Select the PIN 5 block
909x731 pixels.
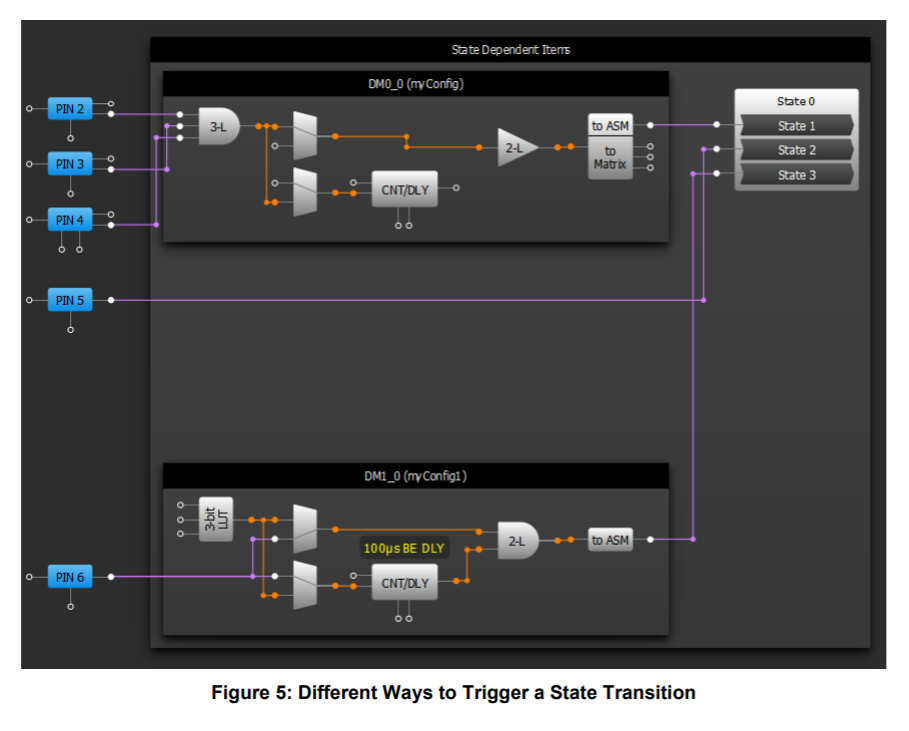point(70,300)
